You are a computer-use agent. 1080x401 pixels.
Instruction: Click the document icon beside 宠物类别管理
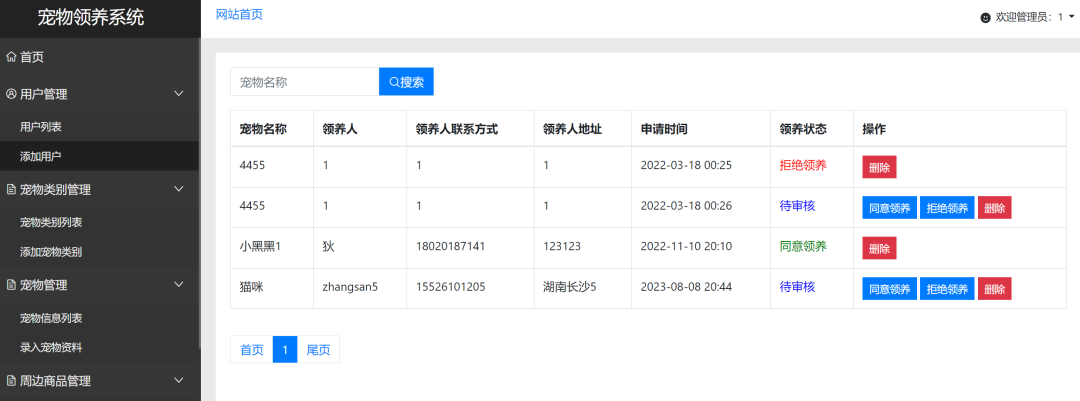click(11, 189)
